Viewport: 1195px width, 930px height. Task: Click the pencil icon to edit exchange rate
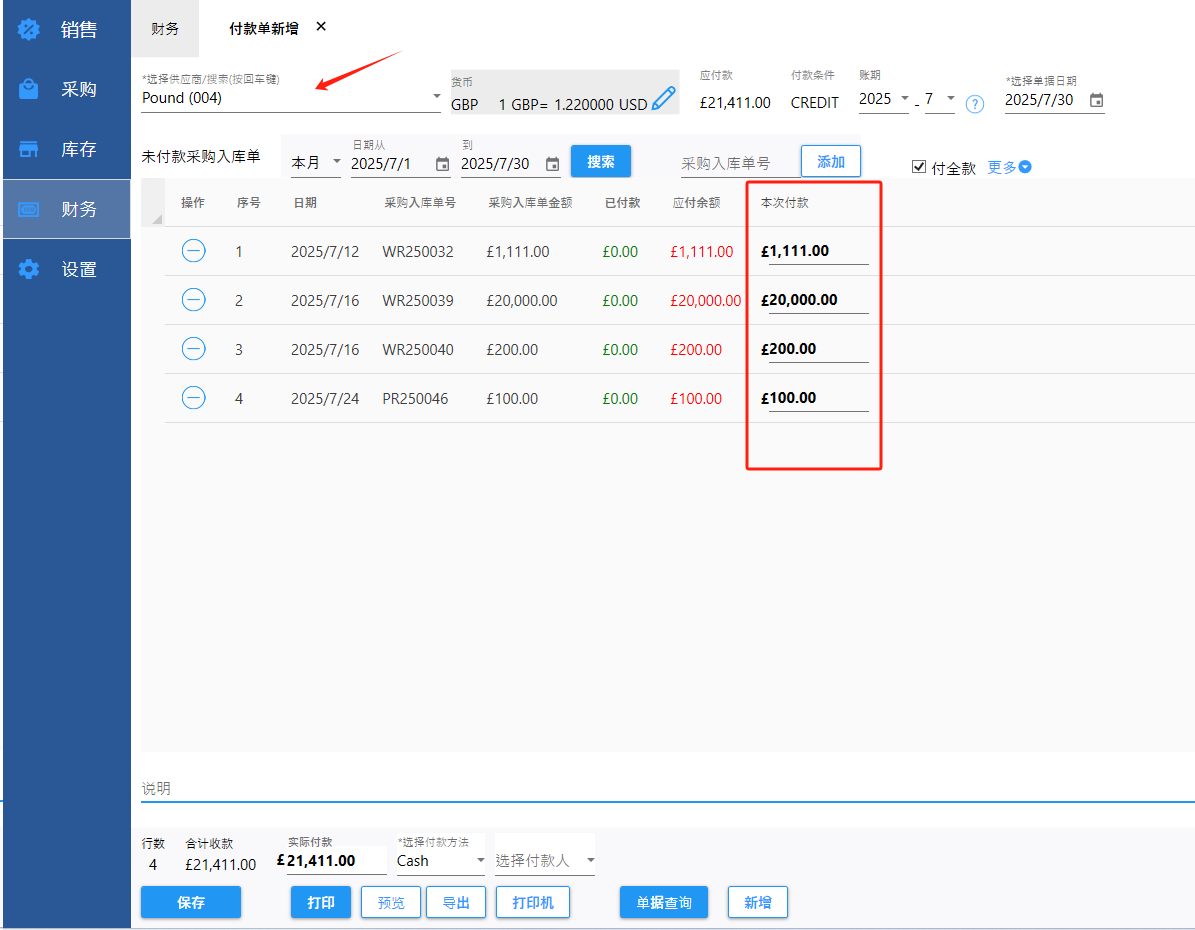point(663,98)
